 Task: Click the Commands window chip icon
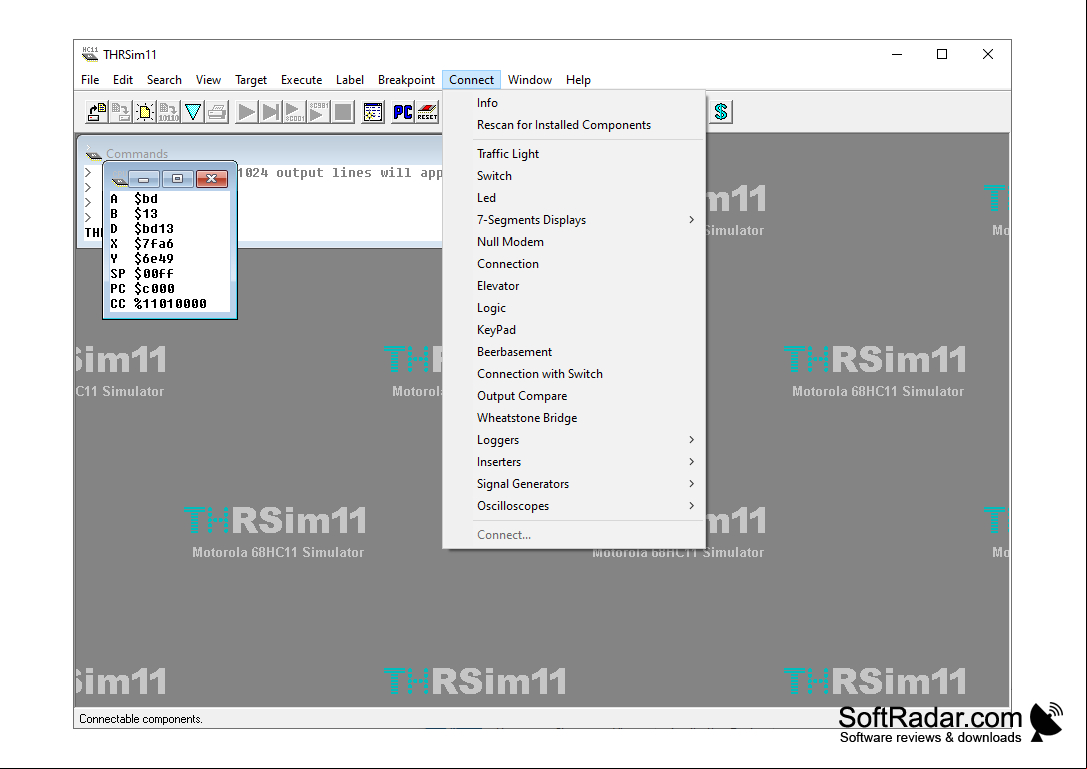[94, 154]
